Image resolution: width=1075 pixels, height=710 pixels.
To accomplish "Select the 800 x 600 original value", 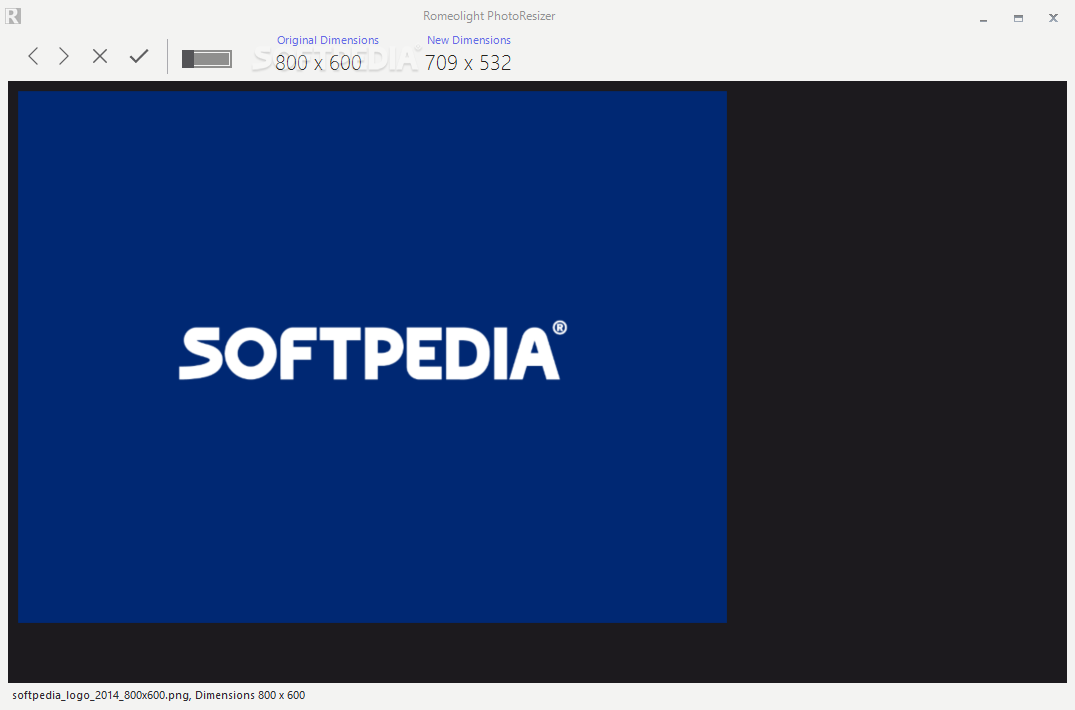I will coord(318,63).
